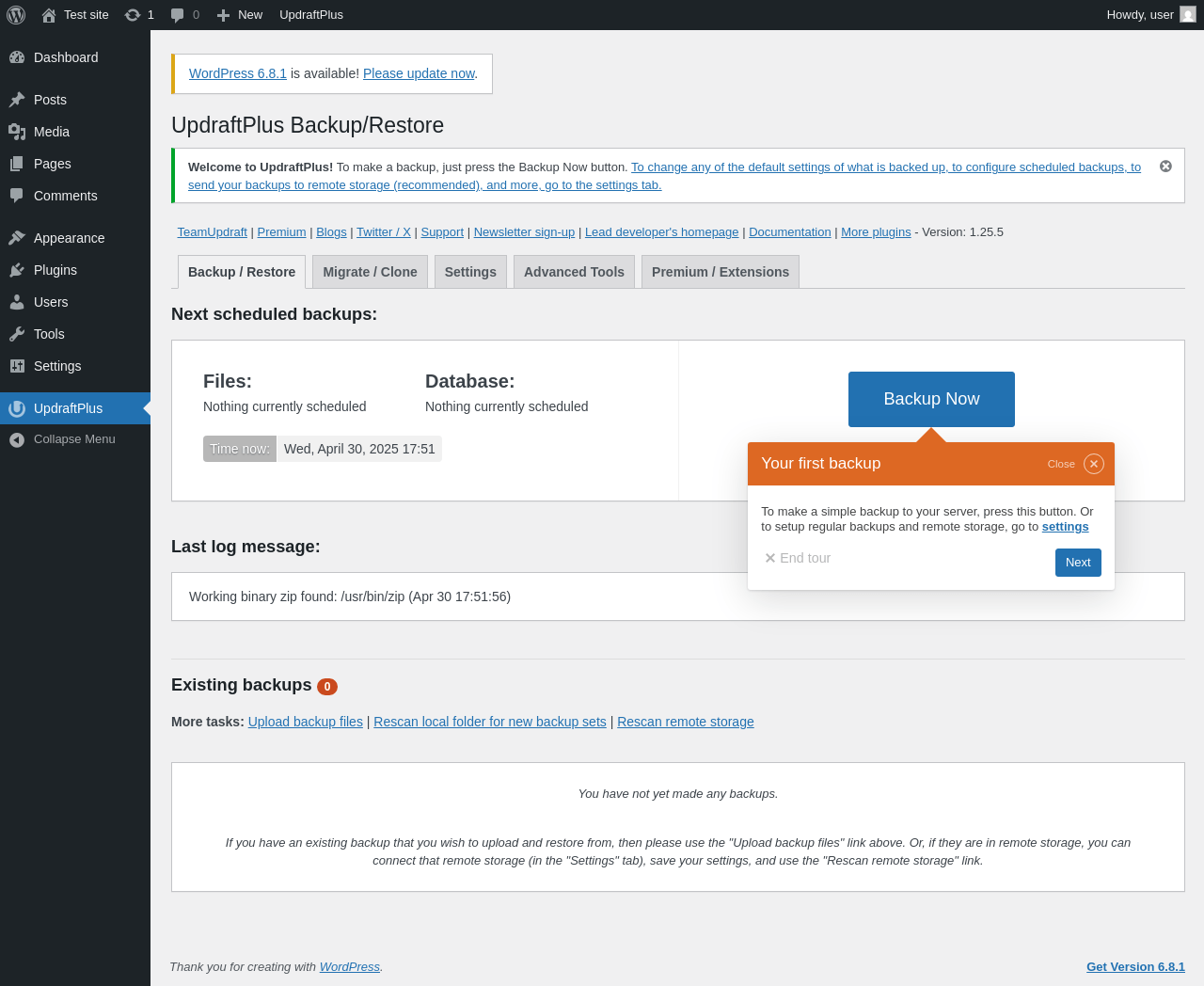Screen dimensions: 1204x986
Task: Click the Plugins plug icon
Action: [x=17, y=270]
